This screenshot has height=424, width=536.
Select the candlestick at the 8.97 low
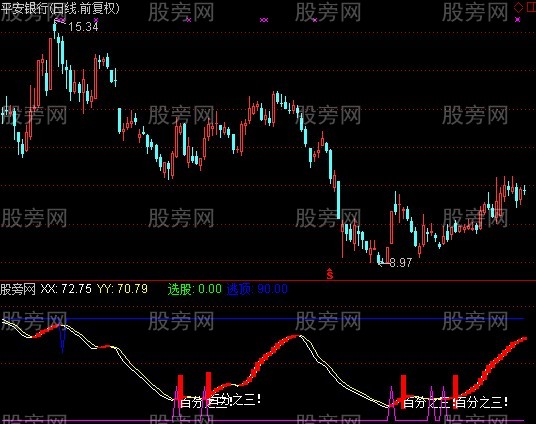click(x=378, y=258)
